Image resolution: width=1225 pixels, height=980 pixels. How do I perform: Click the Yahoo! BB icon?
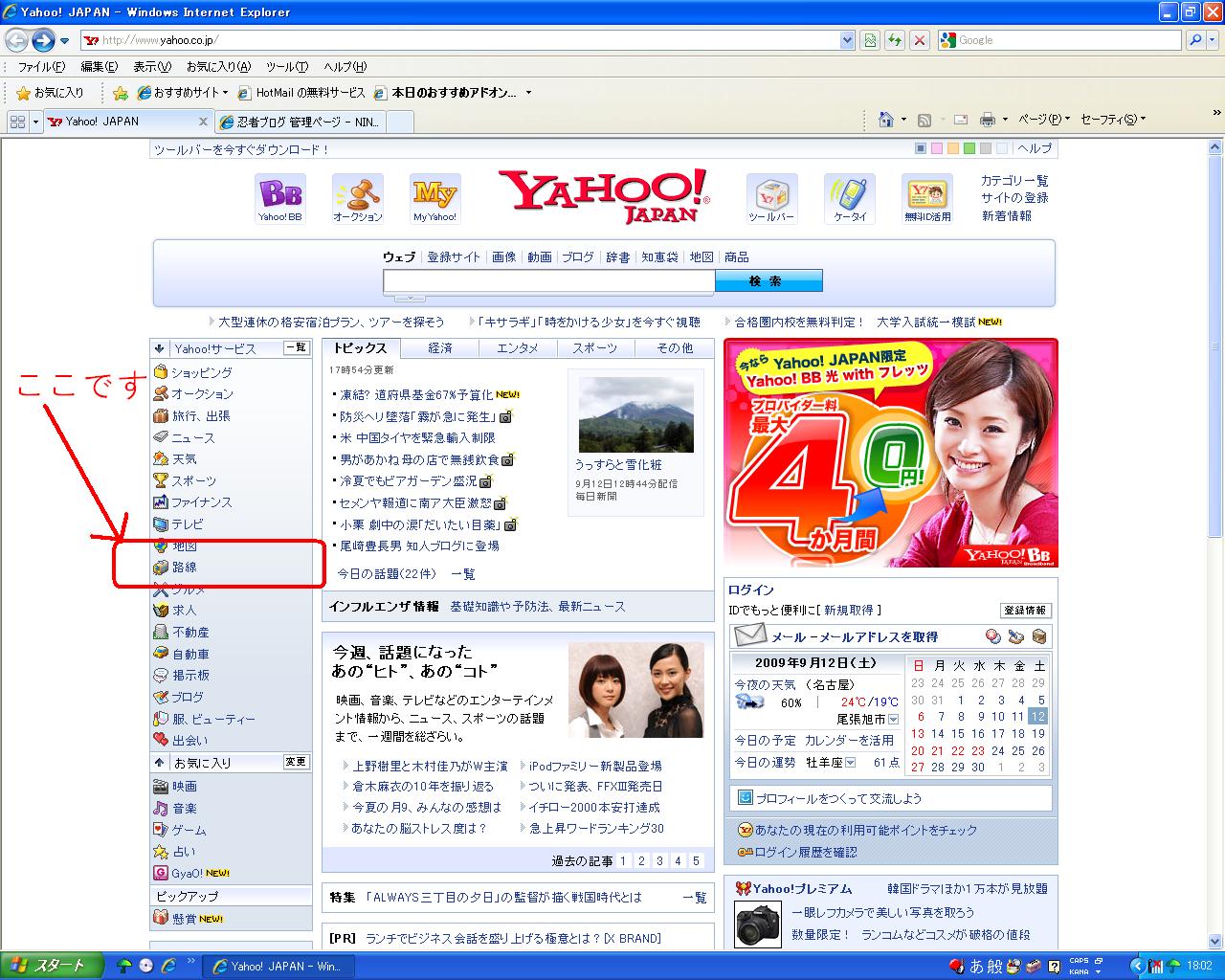click(x=279, y=198)
